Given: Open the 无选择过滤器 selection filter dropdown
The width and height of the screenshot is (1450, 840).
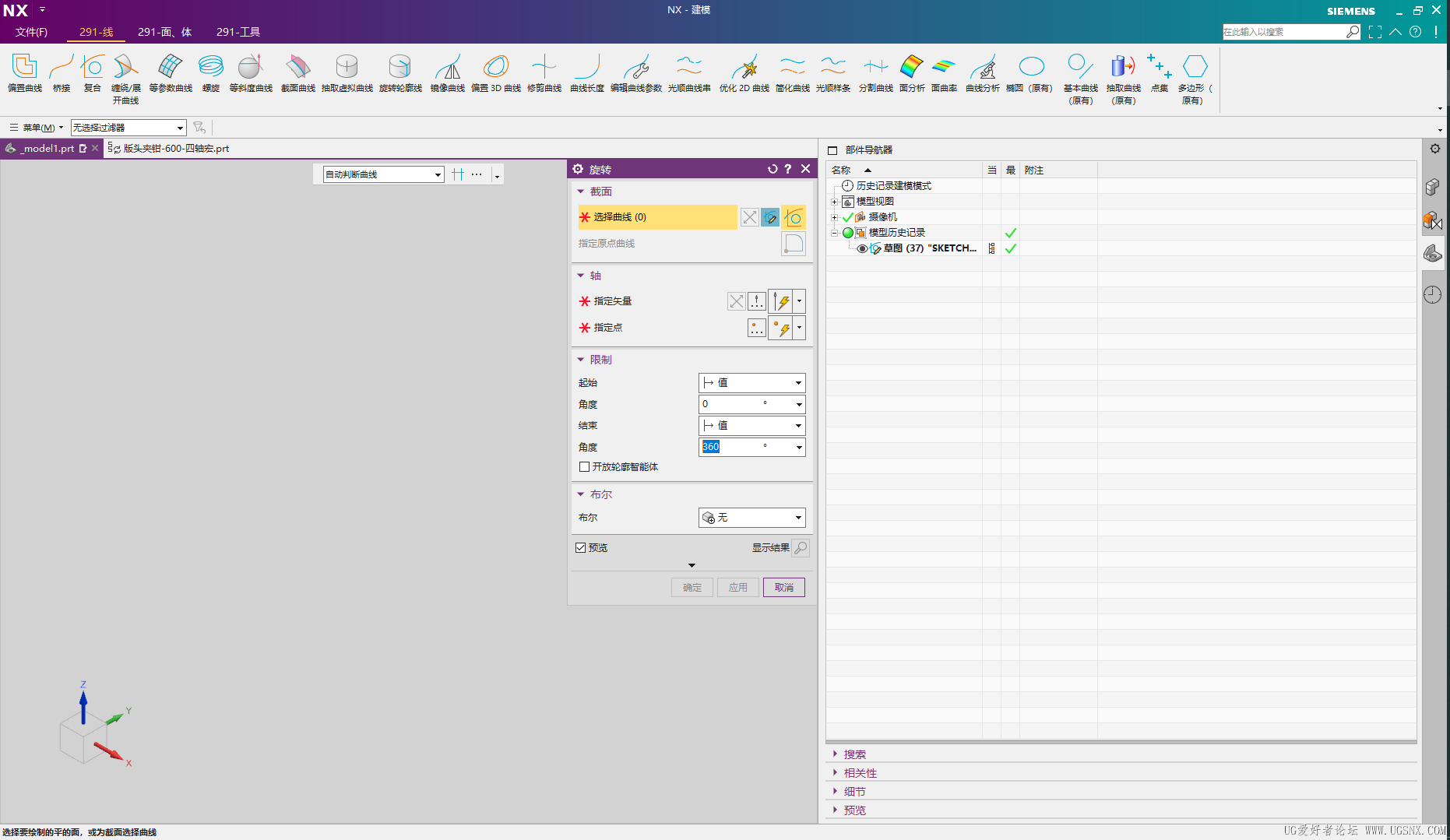Looking at the screenshot, I should tap(128, 128).
